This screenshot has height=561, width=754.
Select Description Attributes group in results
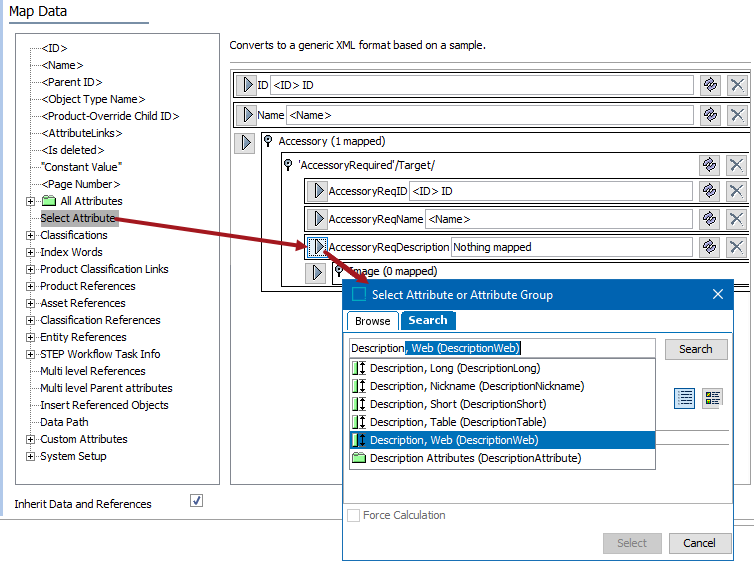click(x=475, y=458)
